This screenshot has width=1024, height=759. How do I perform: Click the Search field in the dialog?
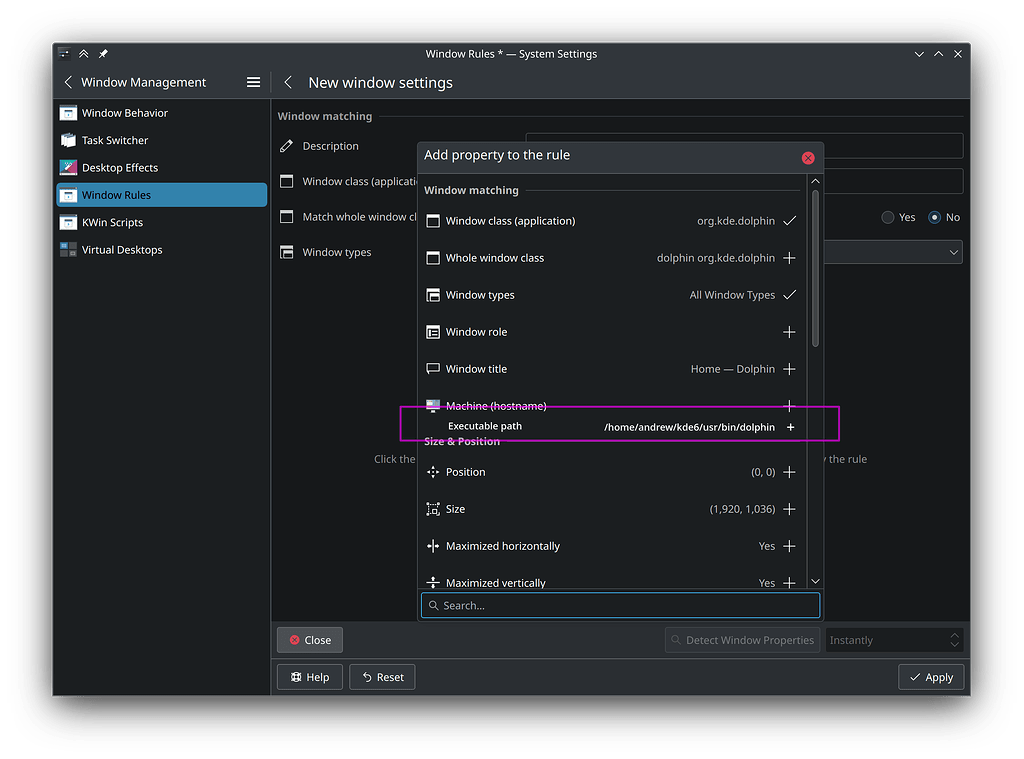(x=620, y=605)
